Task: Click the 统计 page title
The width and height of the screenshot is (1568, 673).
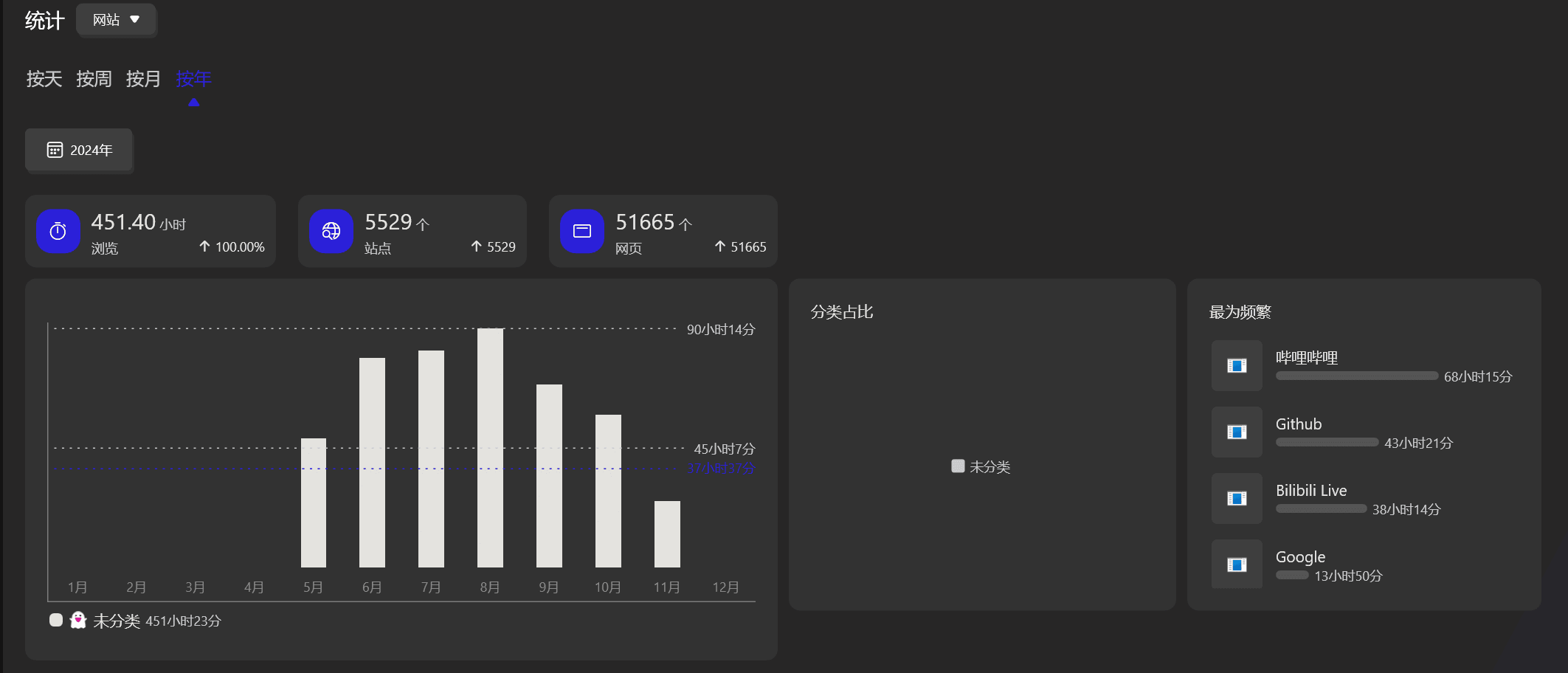Action: click(45, 21)
